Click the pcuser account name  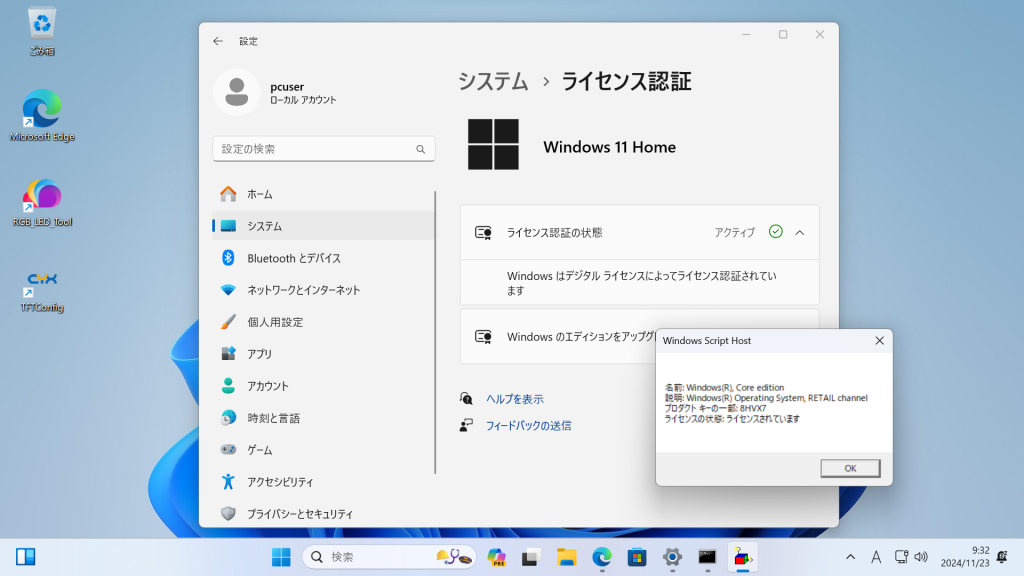point(287,87)
